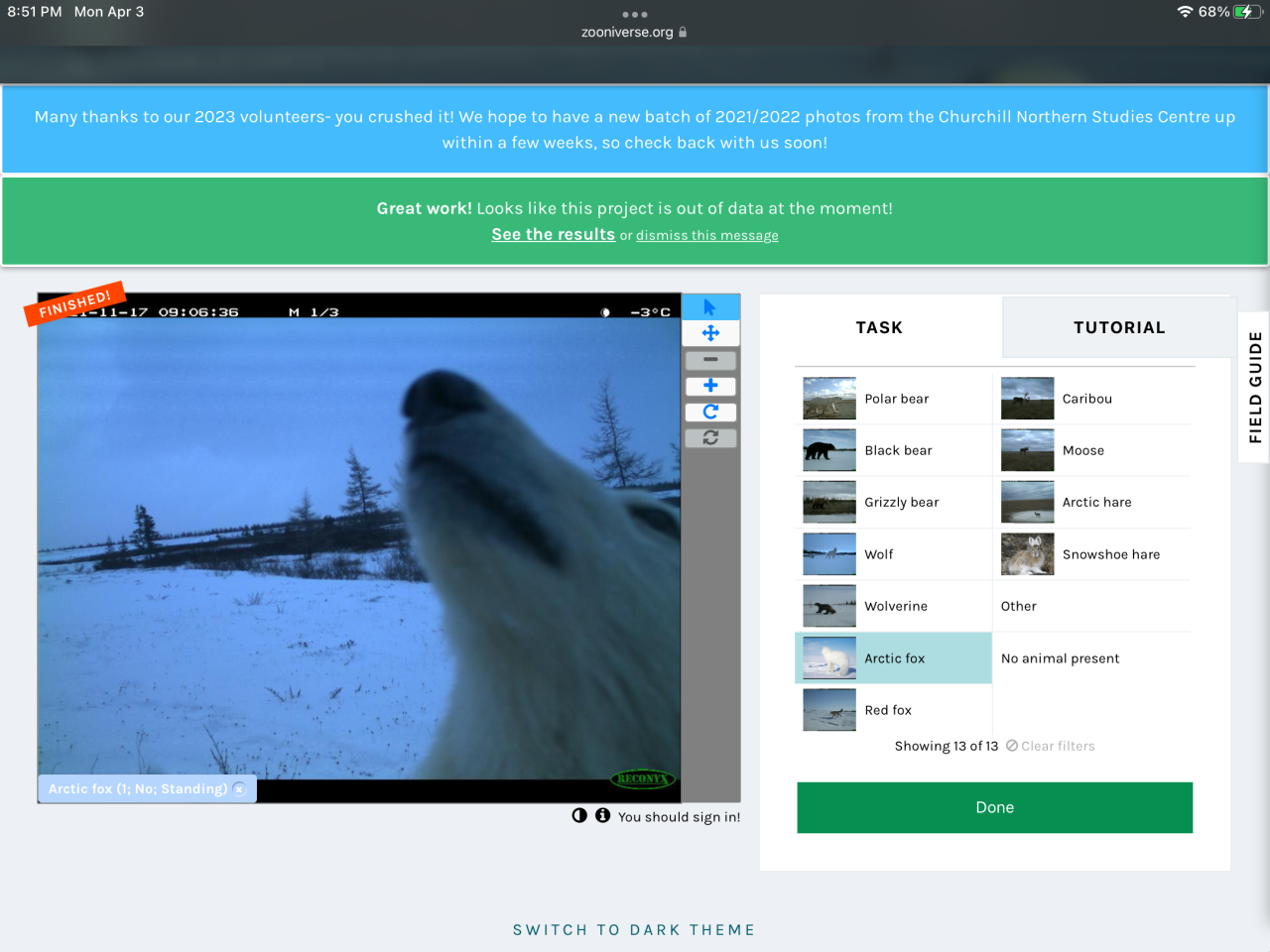This screenshot has width=1270, height=952.
Task: Clear filters on species list
Action: 1051,746
